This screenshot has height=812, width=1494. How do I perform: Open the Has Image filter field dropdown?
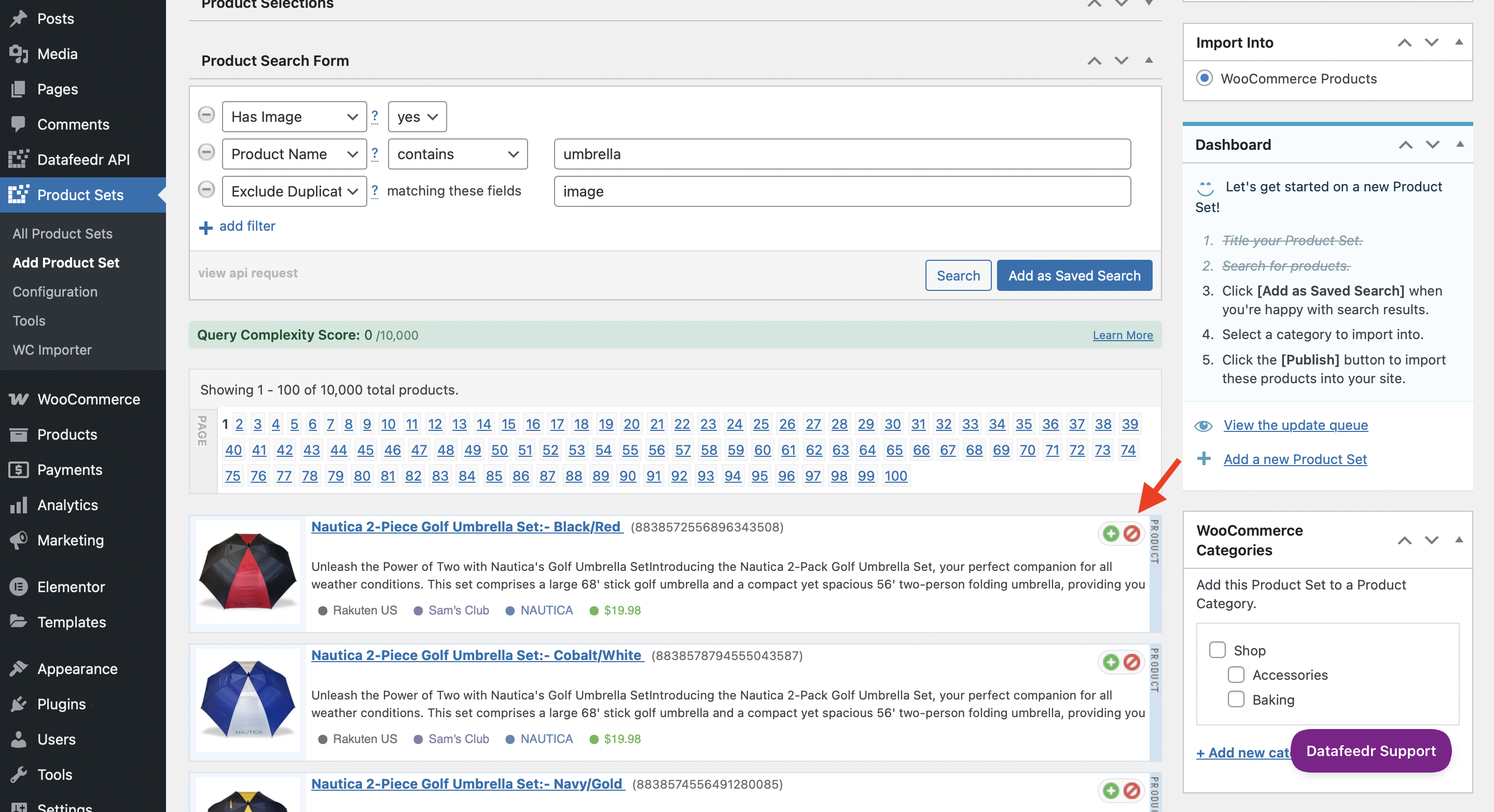(294, 117)
